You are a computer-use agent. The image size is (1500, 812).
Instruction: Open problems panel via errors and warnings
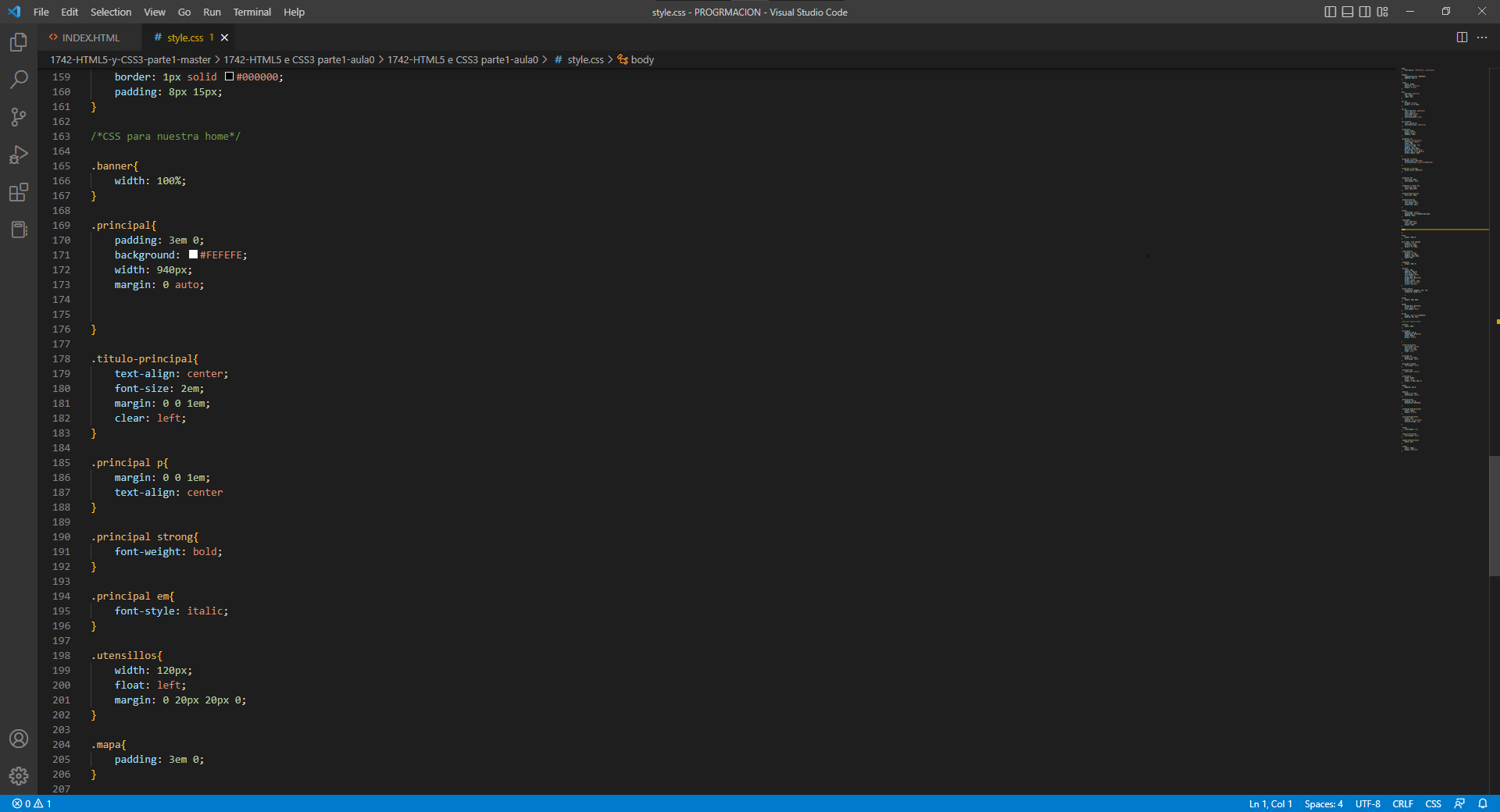32,803
